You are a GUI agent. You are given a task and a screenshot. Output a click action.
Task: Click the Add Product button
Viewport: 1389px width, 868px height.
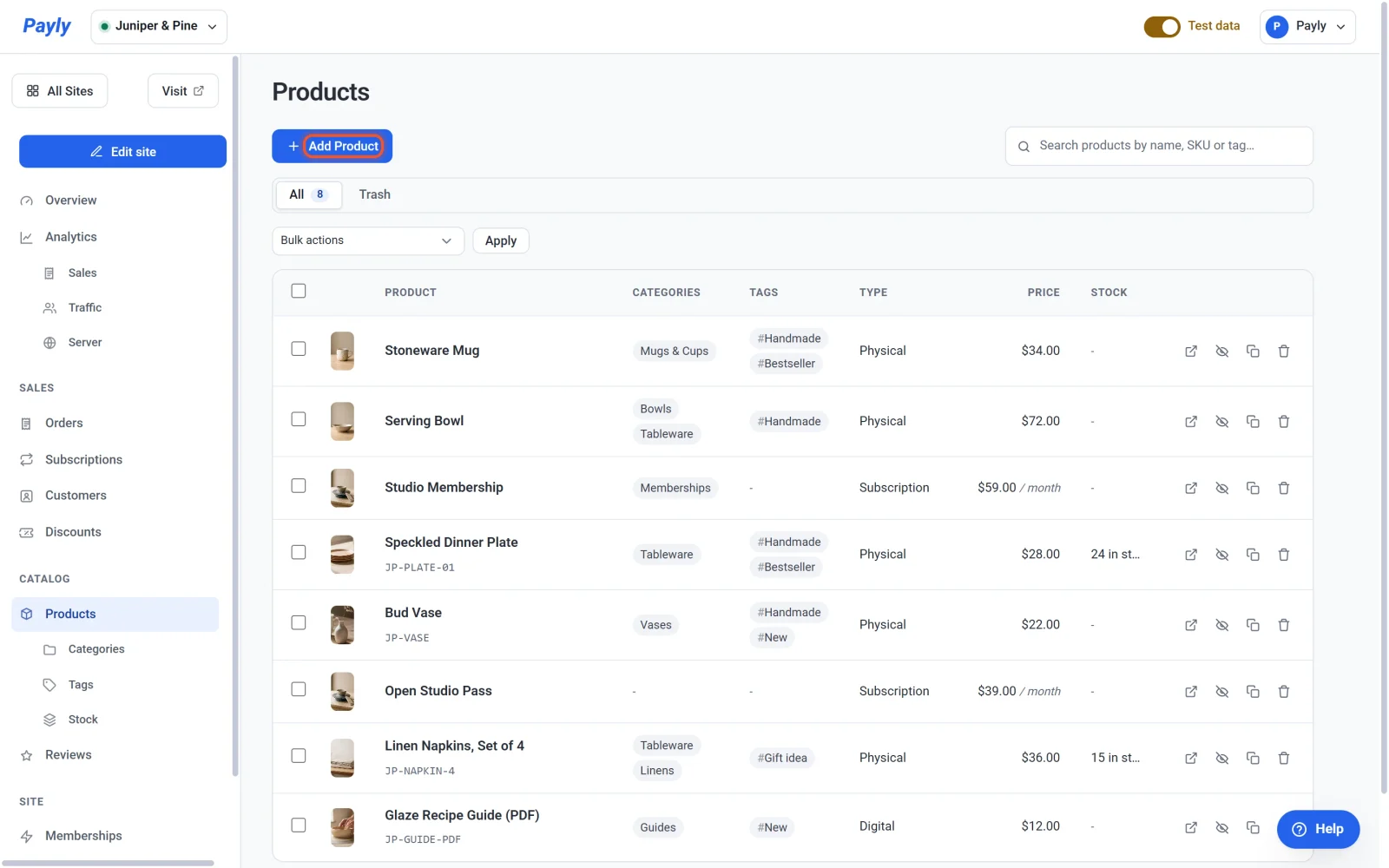click(332, 146)
